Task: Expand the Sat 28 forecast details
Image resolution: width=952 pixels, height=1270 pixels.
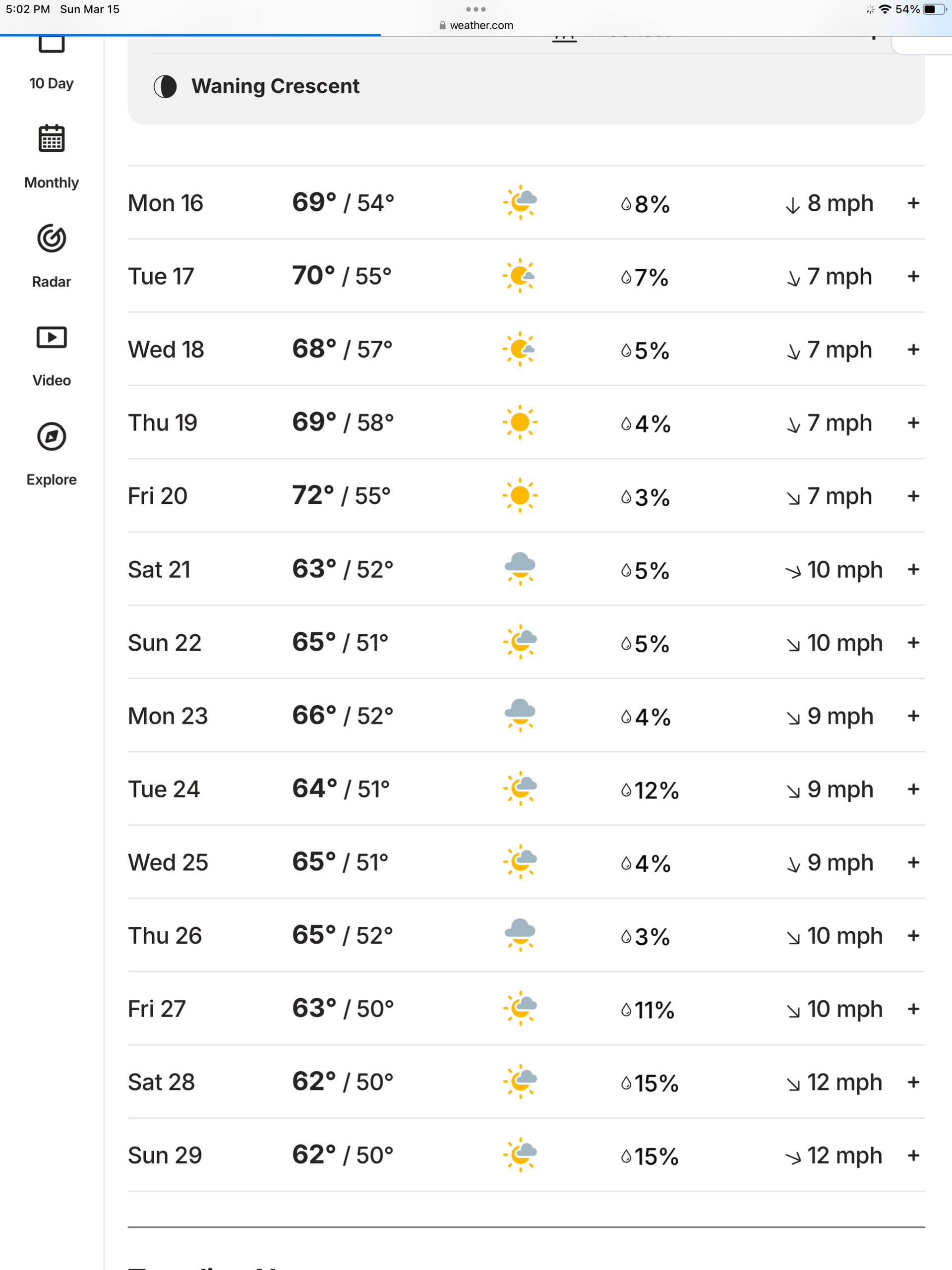Action: point(913,1082)
